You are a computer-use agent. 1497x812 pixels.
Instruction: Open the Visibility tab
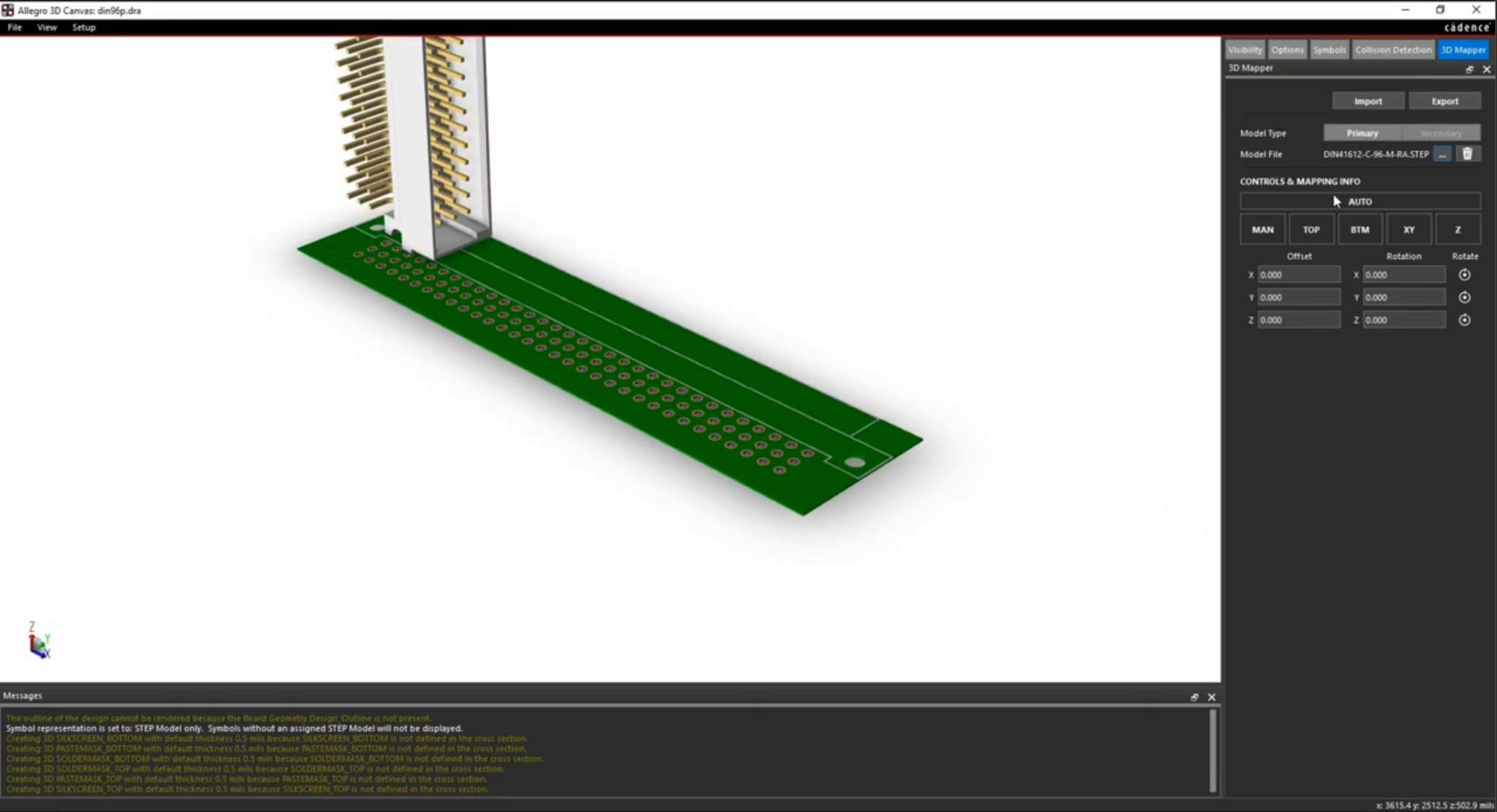[x=1245, y=49]
